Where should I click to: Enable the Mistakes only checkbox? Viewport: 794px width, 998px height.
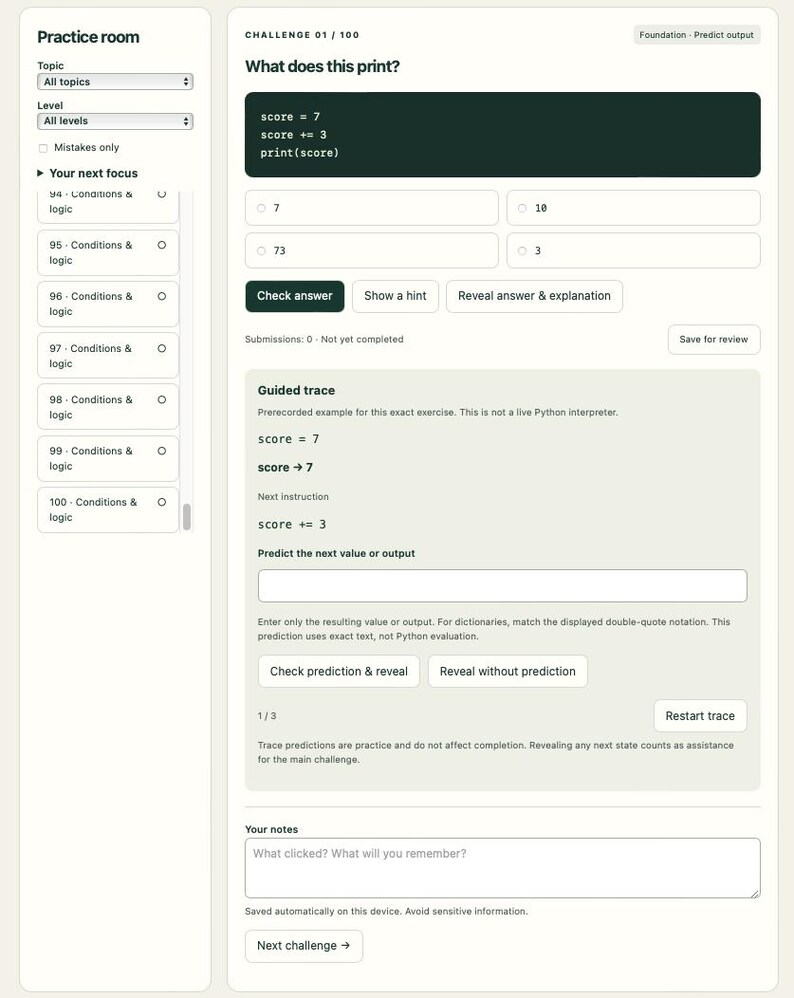coord(43,148)
